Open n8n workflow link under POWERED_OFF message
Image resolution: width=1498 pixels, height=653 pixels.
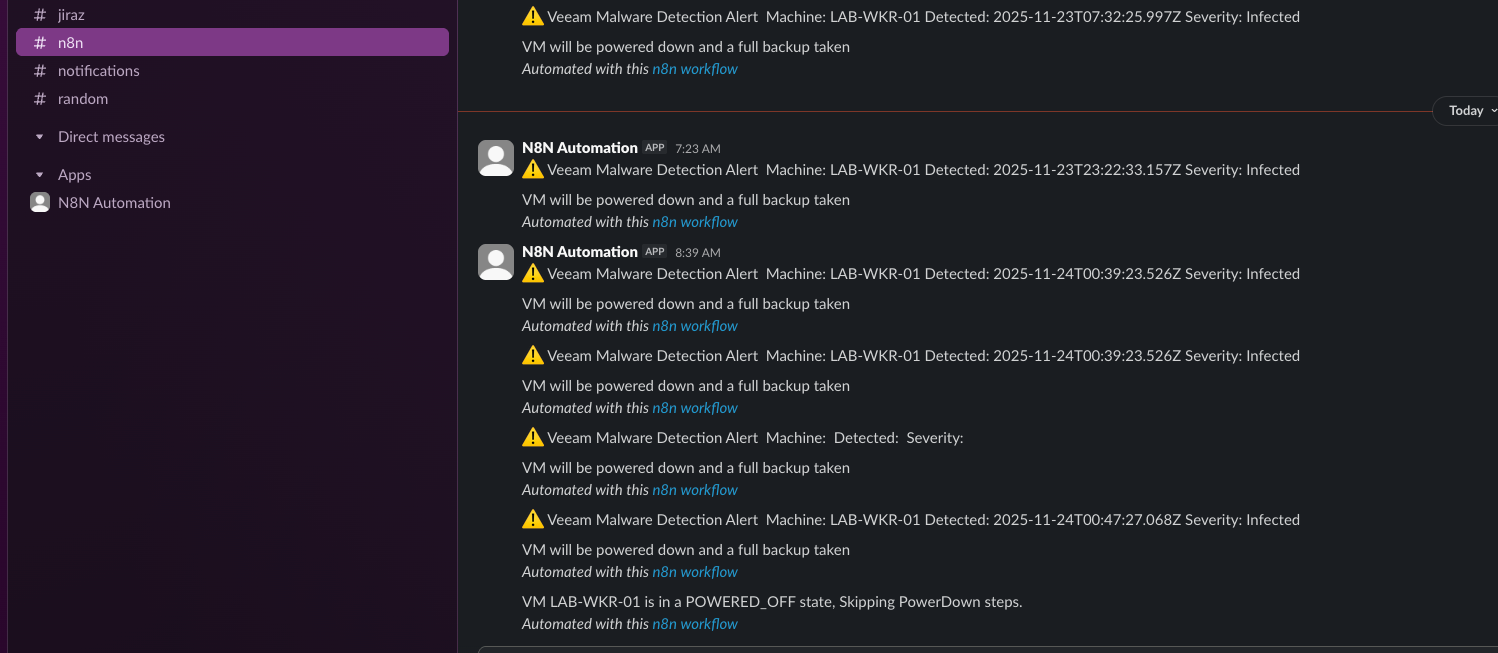(694, 624)
